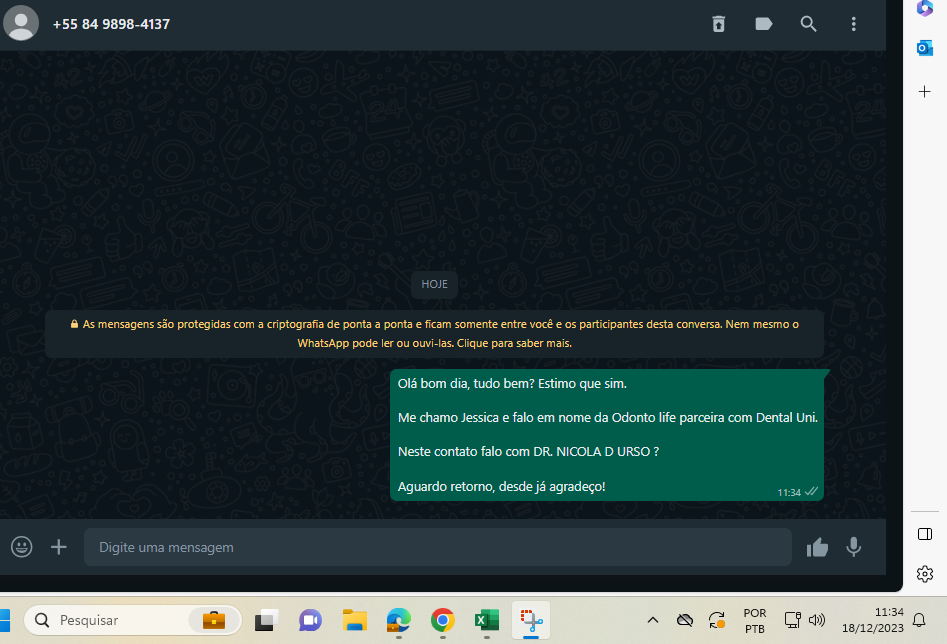
Task: Switch to Microsoft Edge on taskbar
Action: click(x=399, y=620)
